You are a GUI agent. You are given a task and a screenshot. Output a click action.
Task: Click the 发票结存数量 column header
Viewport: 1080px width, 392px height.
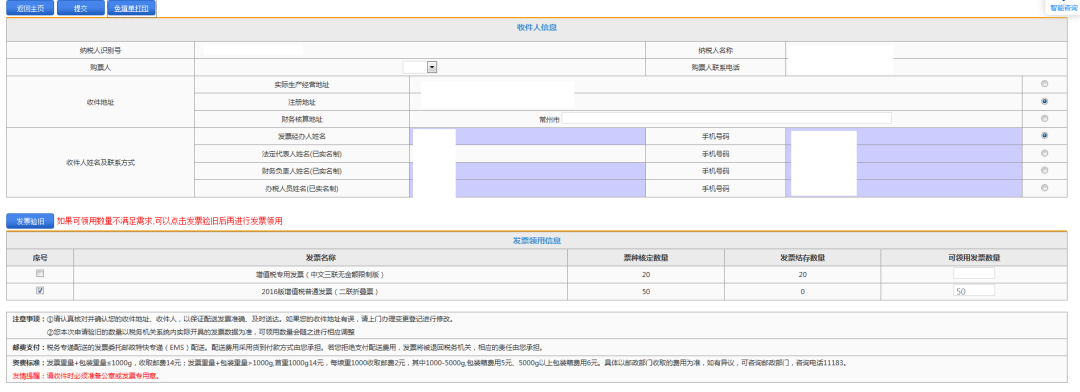pos(802,258)
